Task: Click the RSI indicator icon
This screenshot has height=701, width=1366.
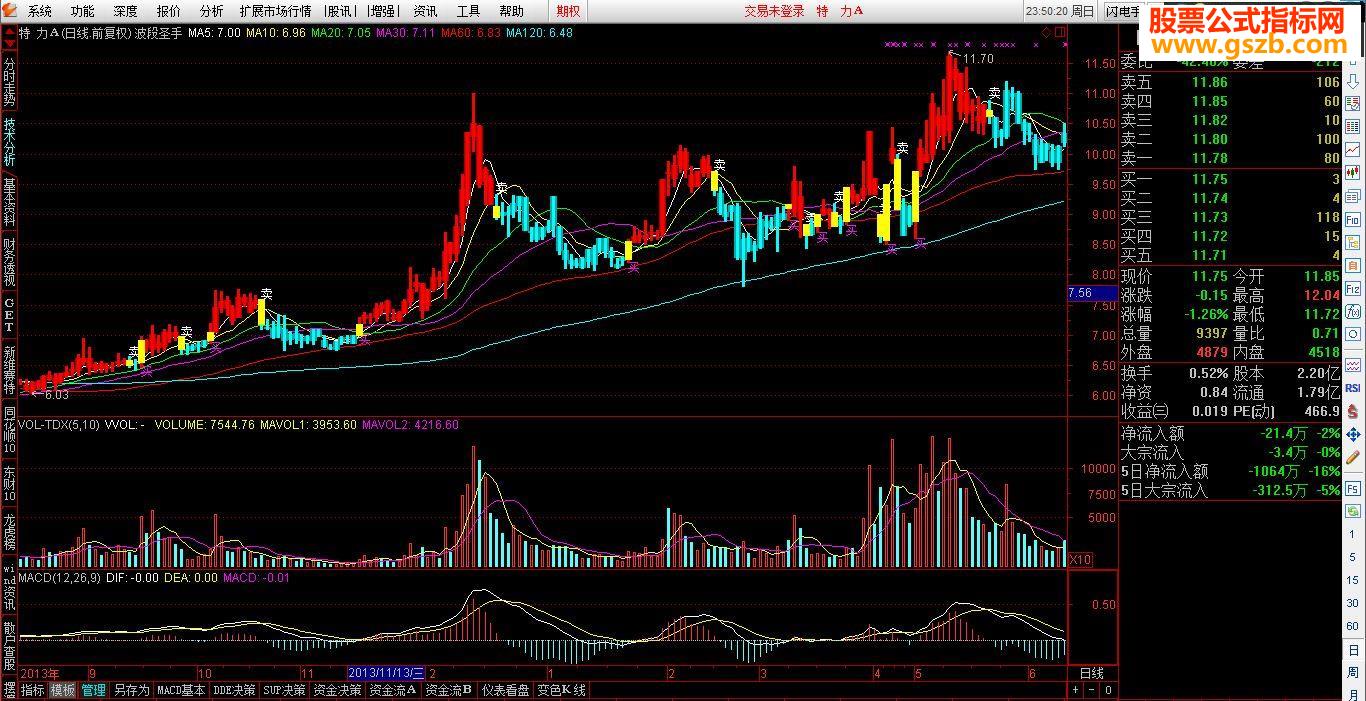Action: tap(1352, 388)
